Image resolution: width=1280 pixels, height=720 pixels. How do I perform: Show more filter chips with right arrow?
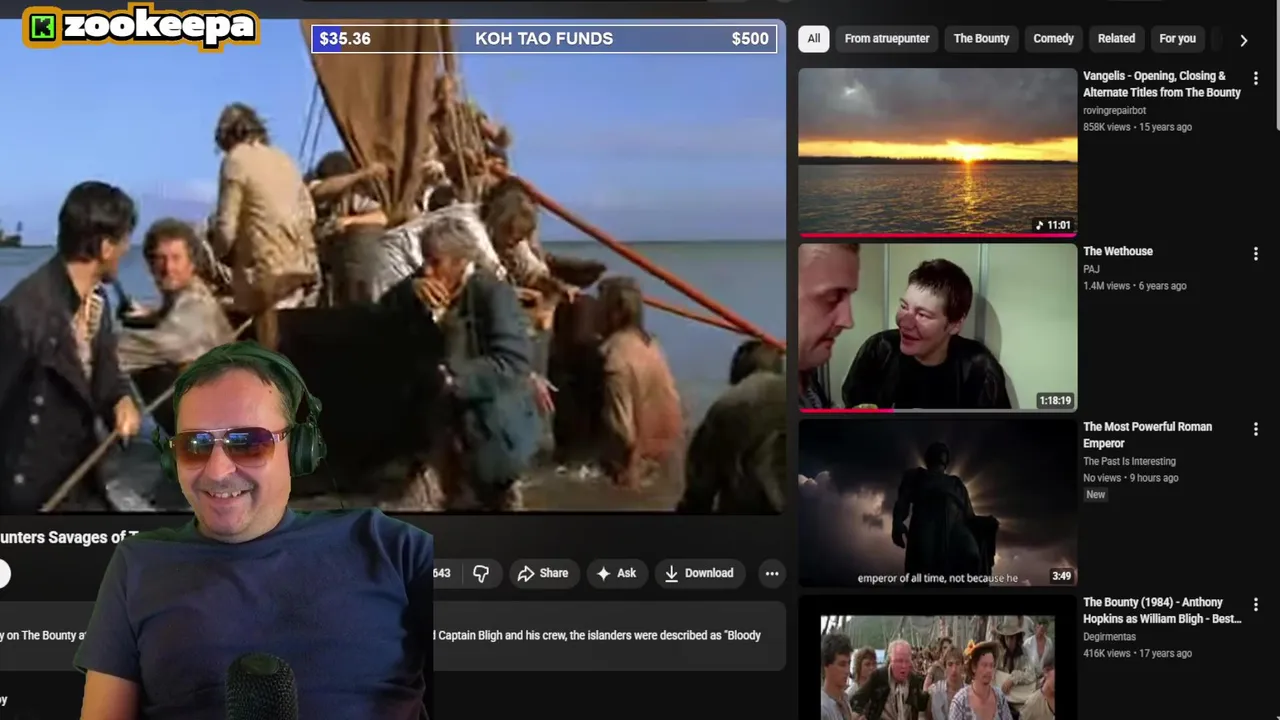(1243, 40)
